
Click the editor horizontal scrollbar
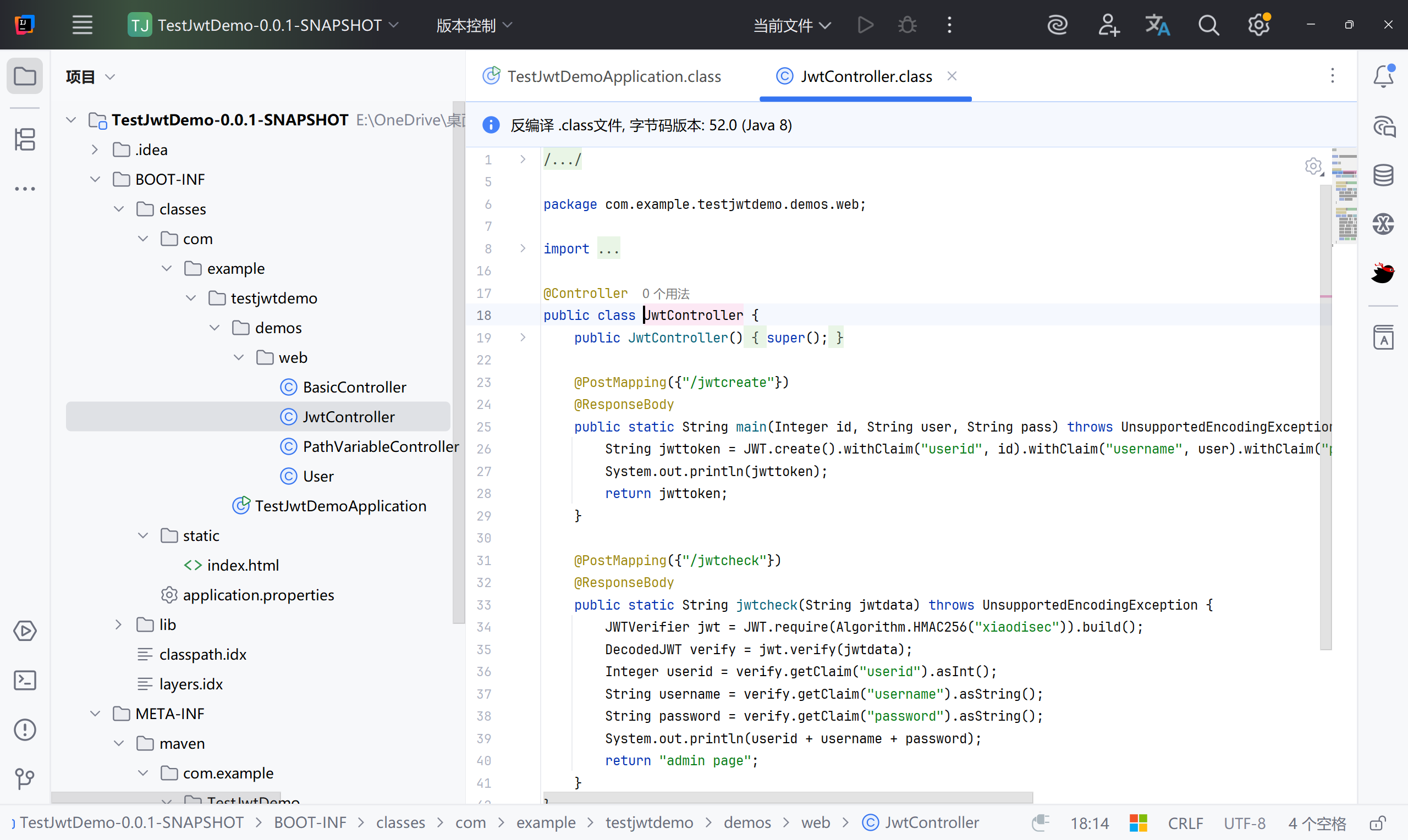(x=787, y=797)
